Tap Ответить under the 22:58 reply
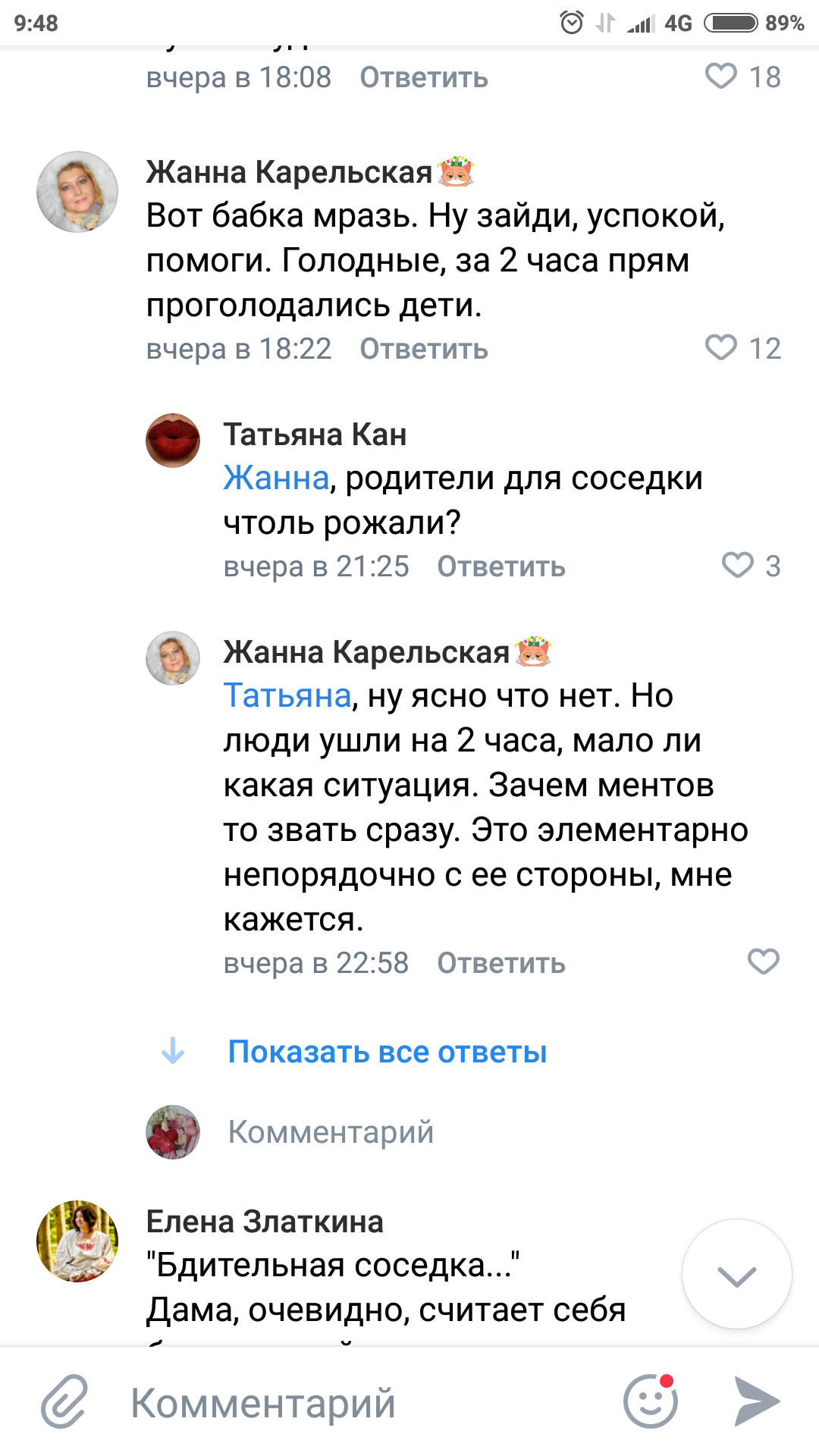The image size is (819, 1456). click(500, 964)
